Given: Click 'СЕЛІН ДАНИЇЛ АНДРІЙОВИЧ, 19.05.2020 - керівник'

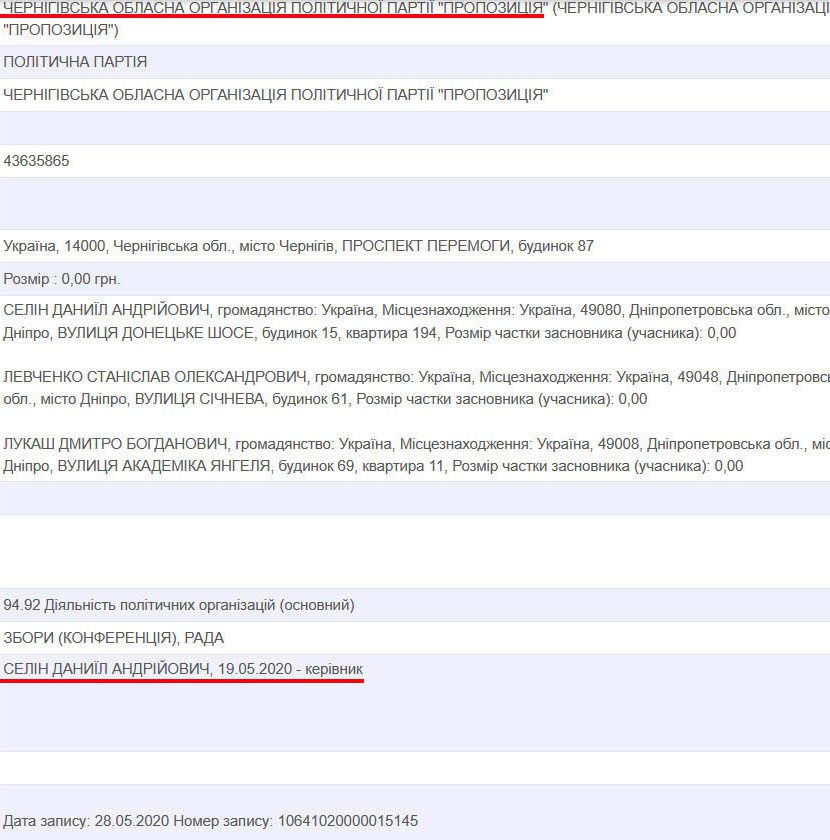Looking at the screenshot, I should click(x=183, y=669).
